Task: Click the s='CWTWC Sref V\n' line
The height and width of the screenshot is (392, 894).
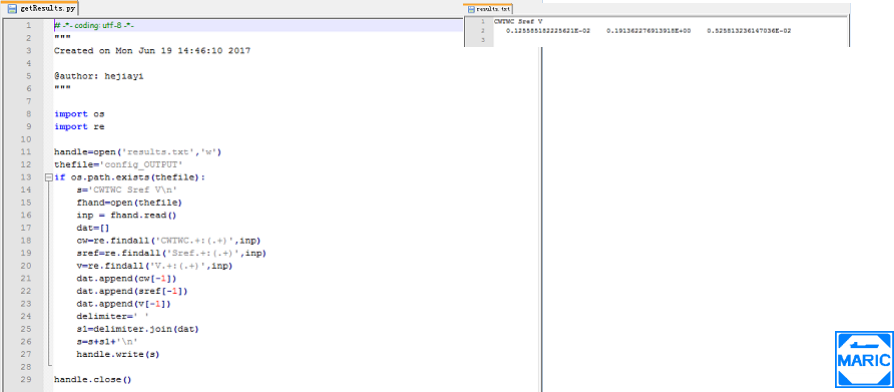Action: pos(127,190)
